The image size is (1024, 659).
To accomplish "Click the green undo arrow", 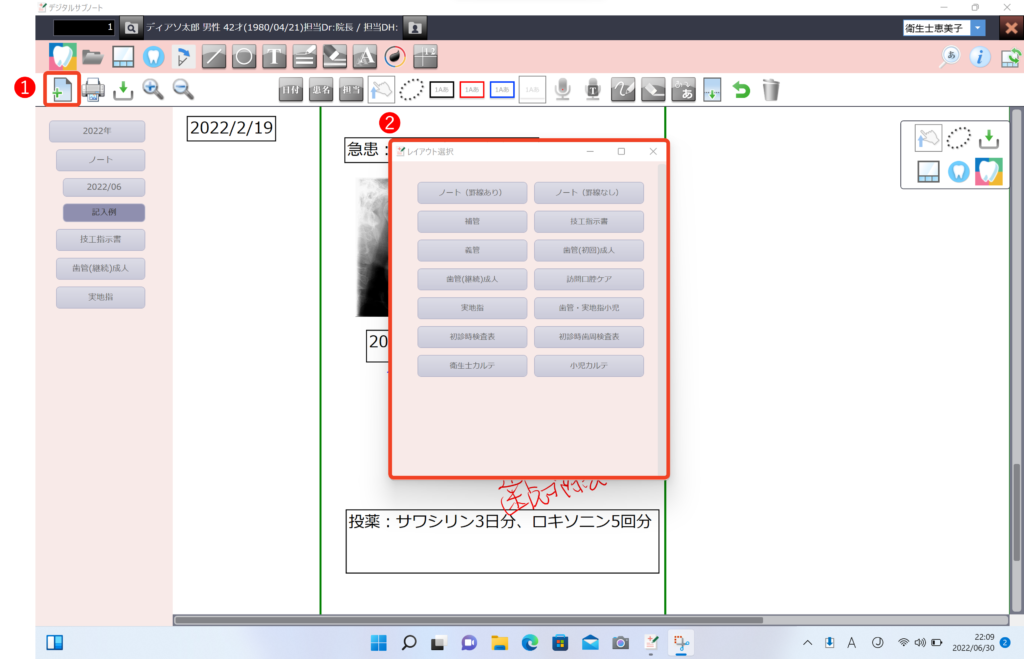I will (x=741, y=91).
